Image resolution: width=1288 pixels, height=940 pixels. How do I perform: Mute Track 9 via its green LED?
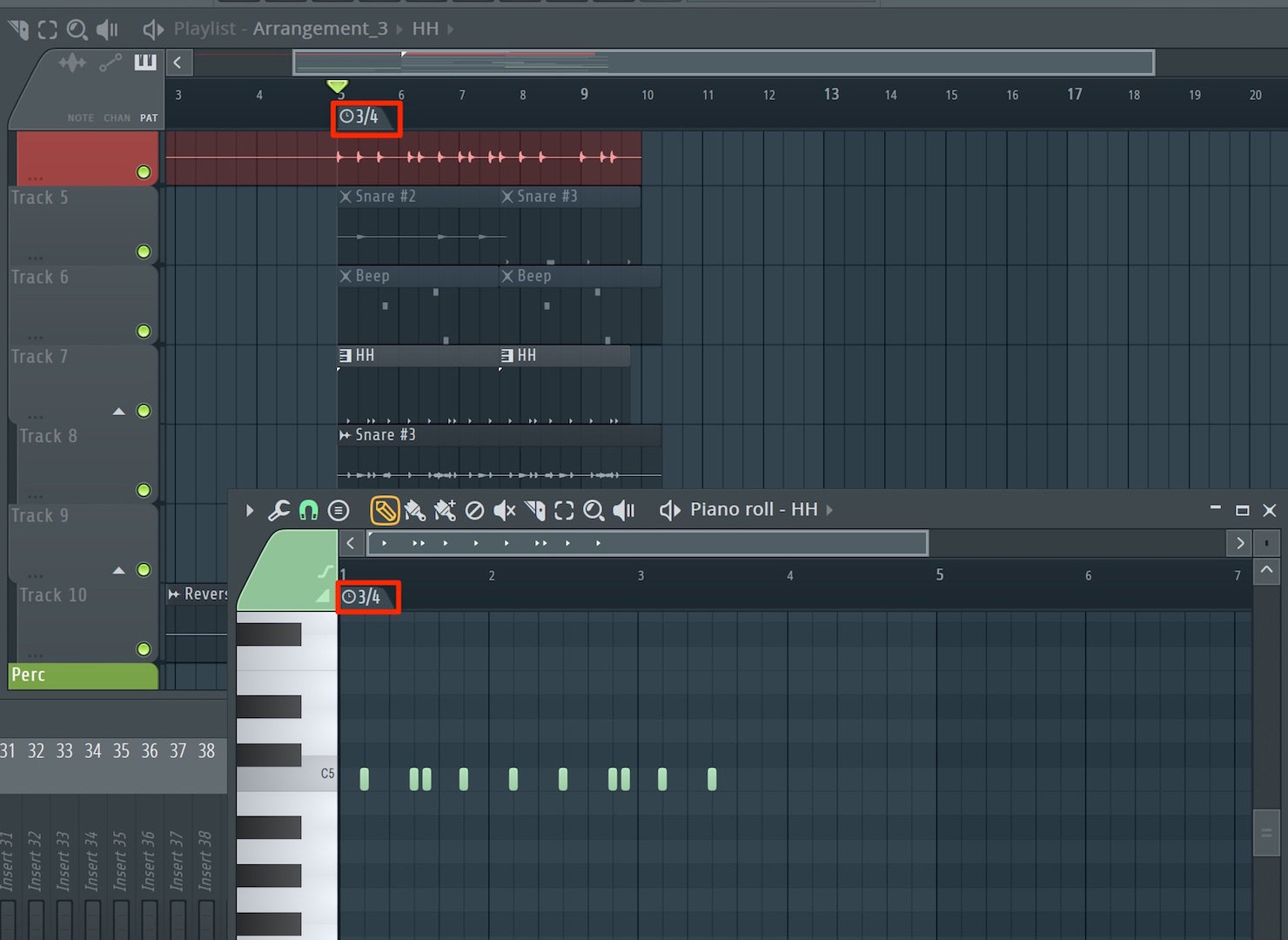click(144, 570)
